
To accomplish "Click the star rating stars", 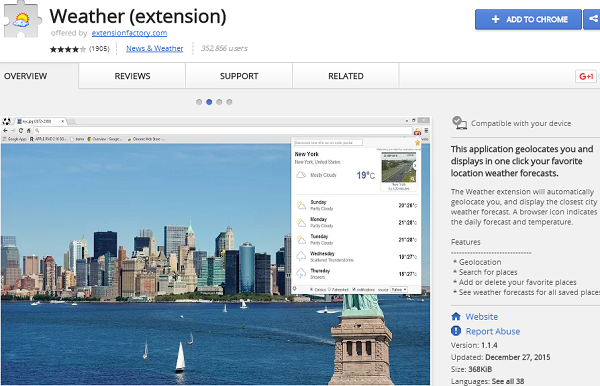I will point(68,49).
